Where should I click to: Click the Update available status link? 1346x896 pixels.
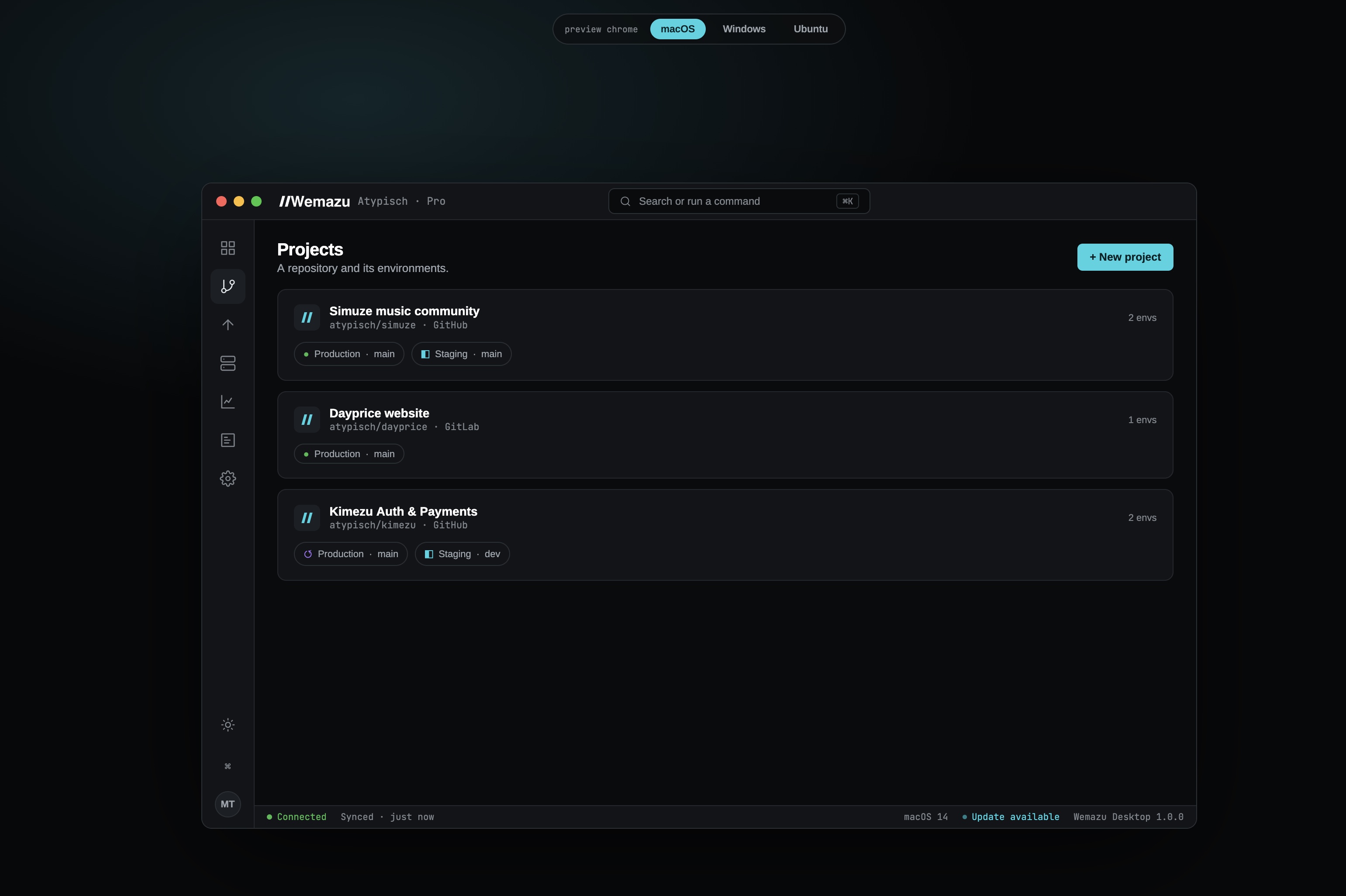pos(1011,817)
